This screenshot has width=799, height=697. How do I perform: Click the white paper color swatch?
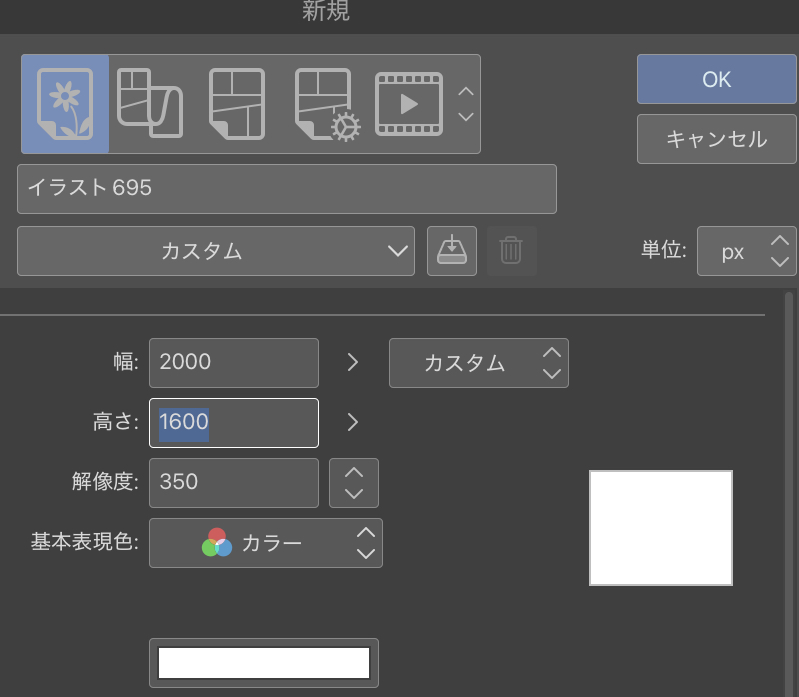[x=264, y=663]
